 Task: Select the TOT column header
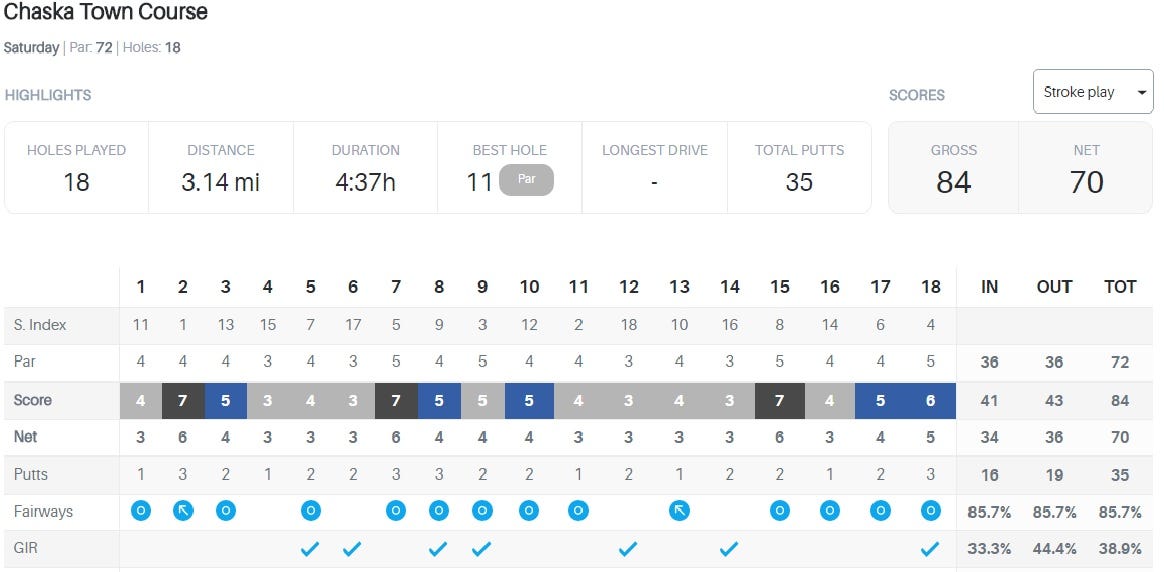coord(1120,287)
